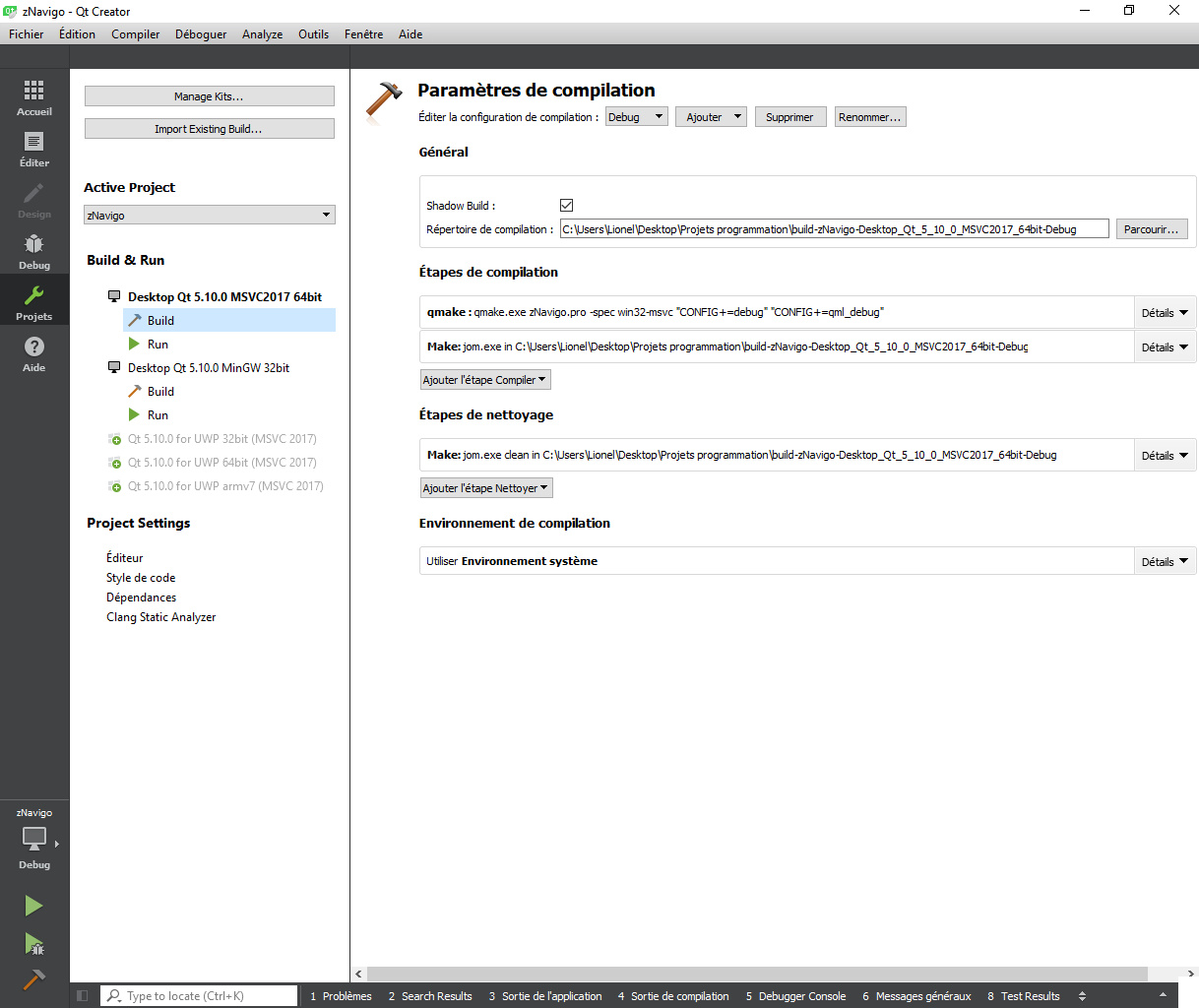Click the Répertoire de compilation path field

[834, 229]
